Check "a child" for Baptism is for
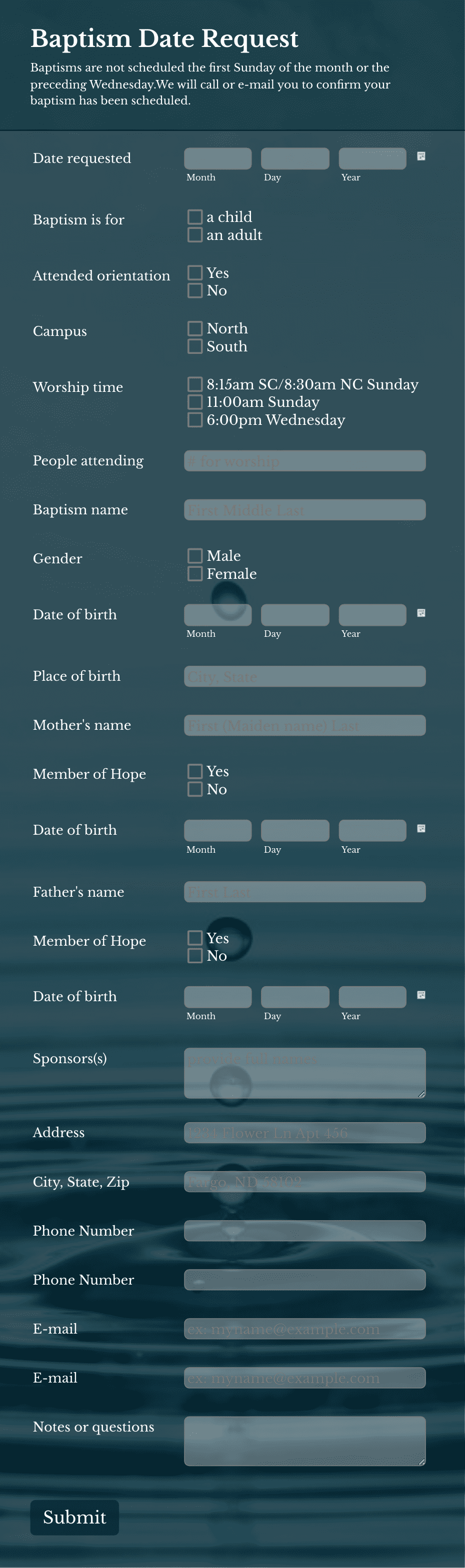Viewport: 465px width, 1568px height. 195,216
